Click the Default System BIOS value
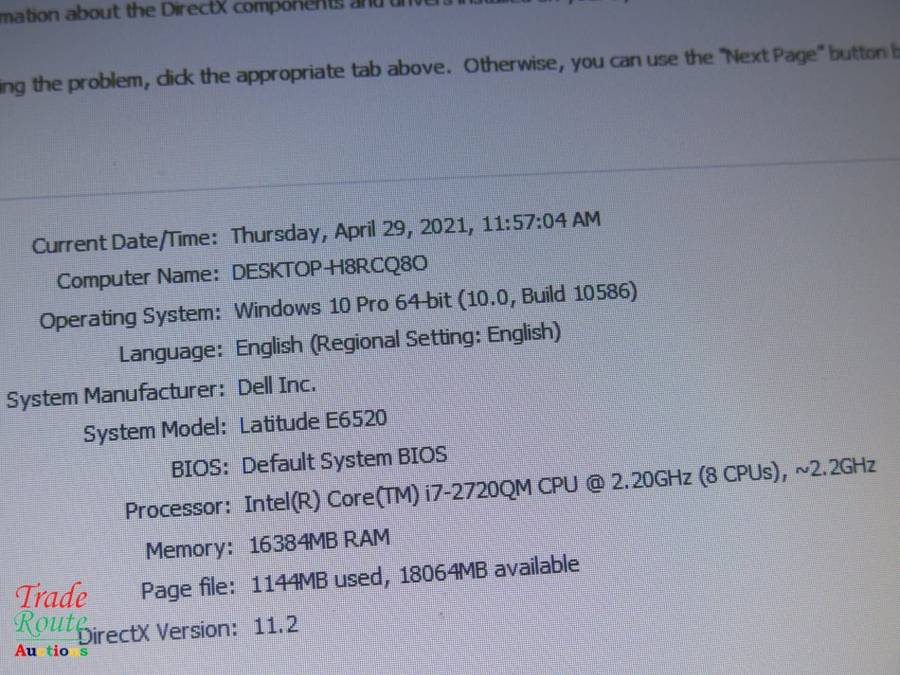Image resolution: width=900 pixels, height=675 pixels. click(x=344, y=461)
